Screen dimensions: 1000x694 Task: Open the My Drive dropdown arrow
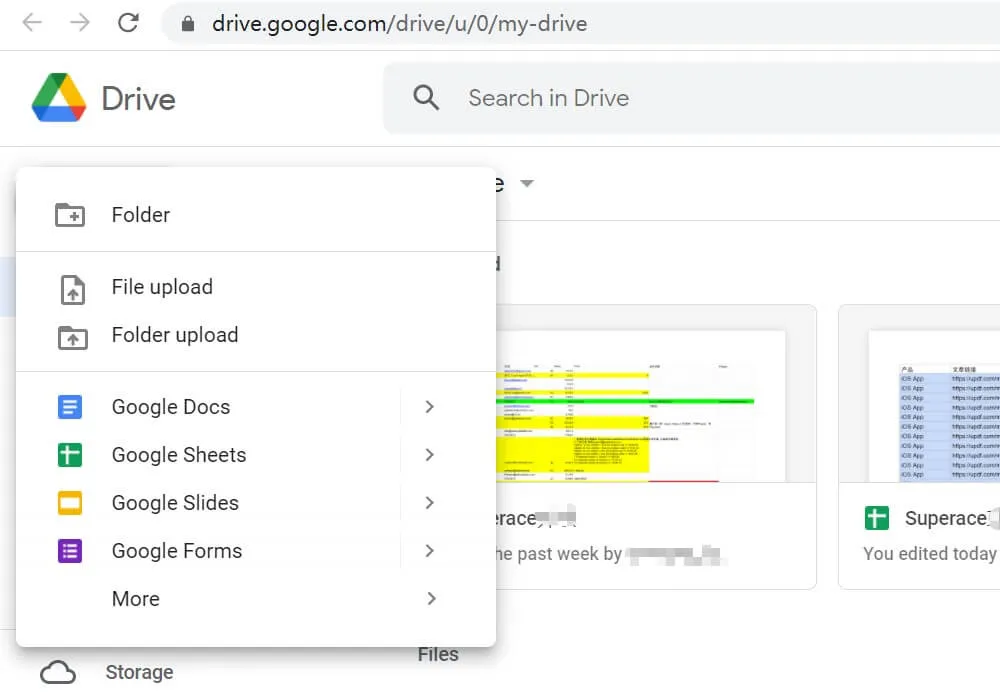(x=527, y=184)
